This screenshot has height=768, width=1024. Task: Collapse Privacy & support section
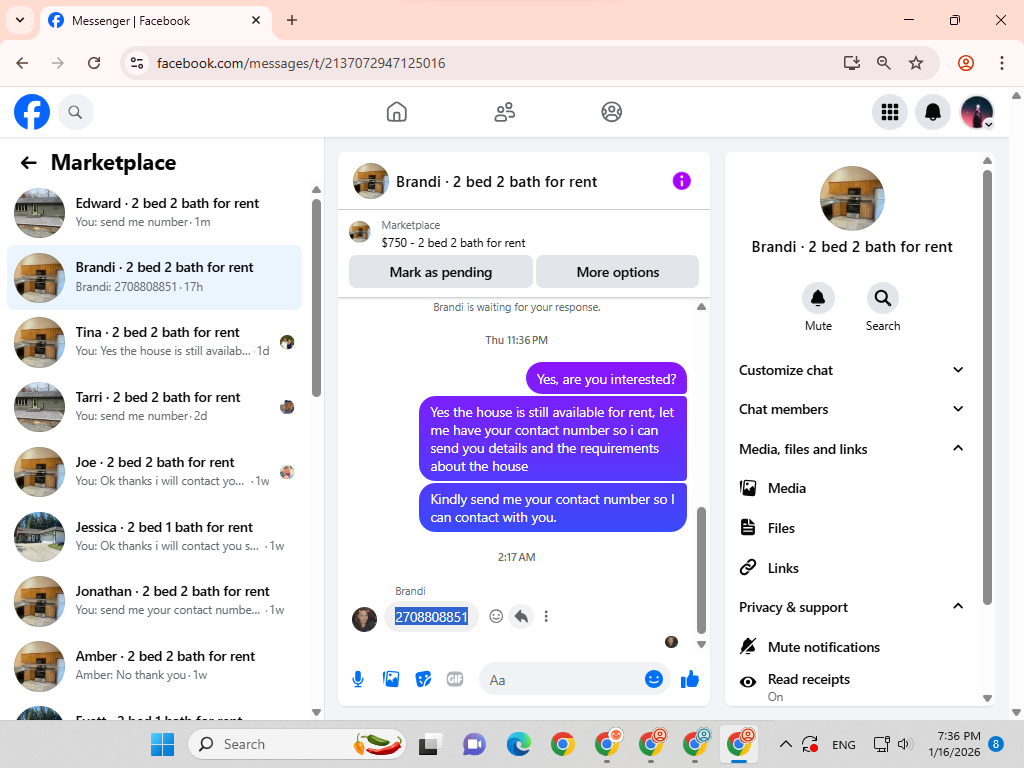[x=852, y=607]
